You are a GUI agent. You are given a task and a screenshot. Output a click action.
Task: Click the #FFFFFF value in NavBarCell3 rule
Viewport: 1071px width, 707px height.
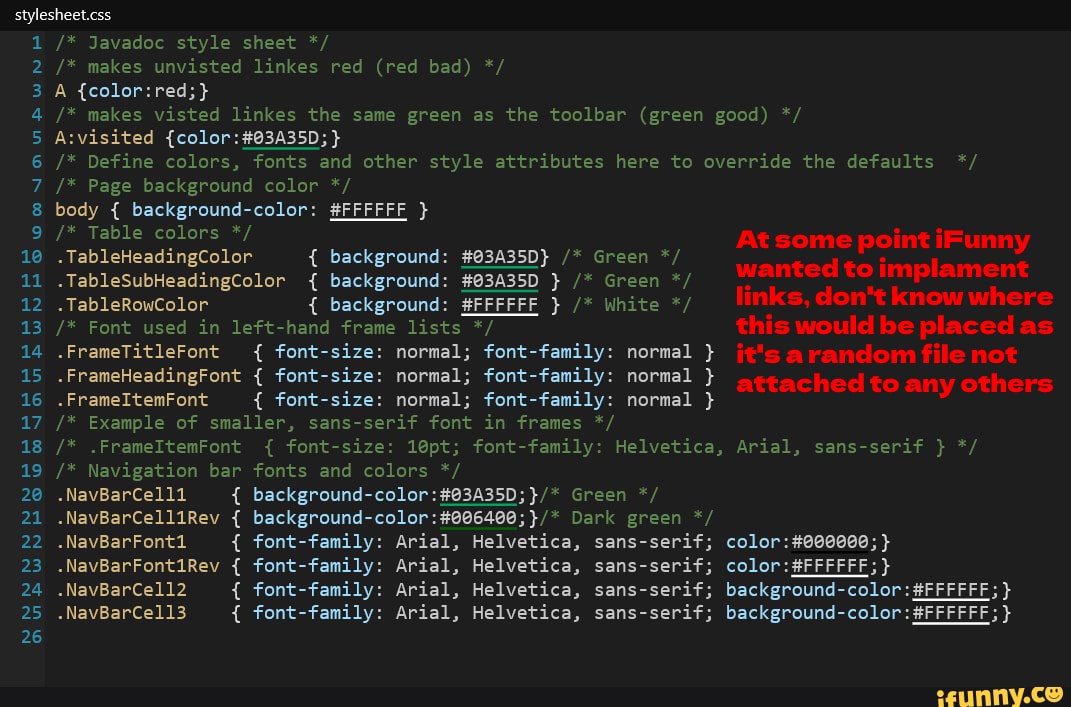(x=951, y=613)
